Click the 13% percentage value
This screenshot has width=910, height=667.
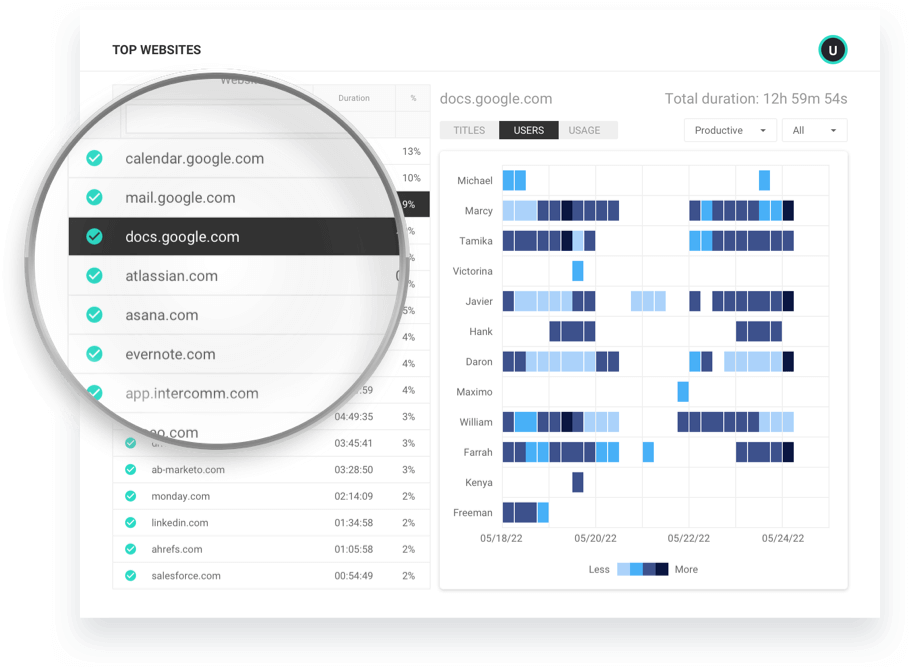411,152
